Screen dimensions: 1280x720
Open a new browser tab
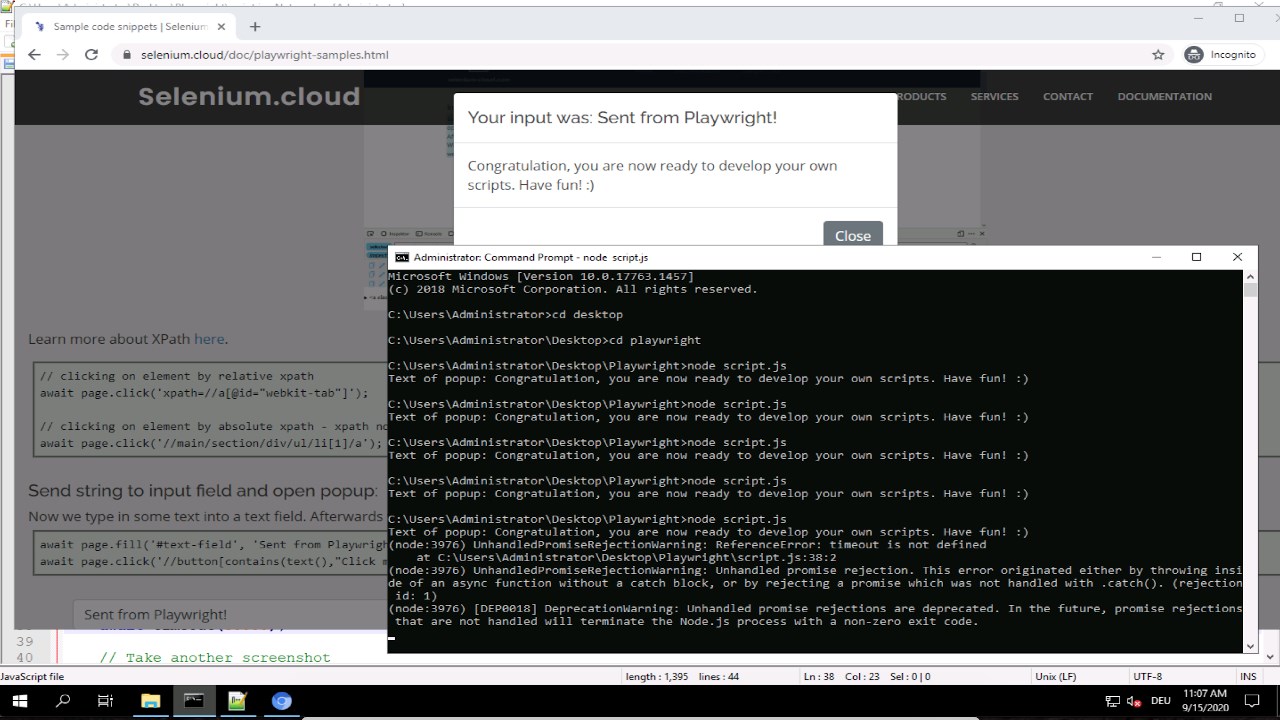(255, 27)
